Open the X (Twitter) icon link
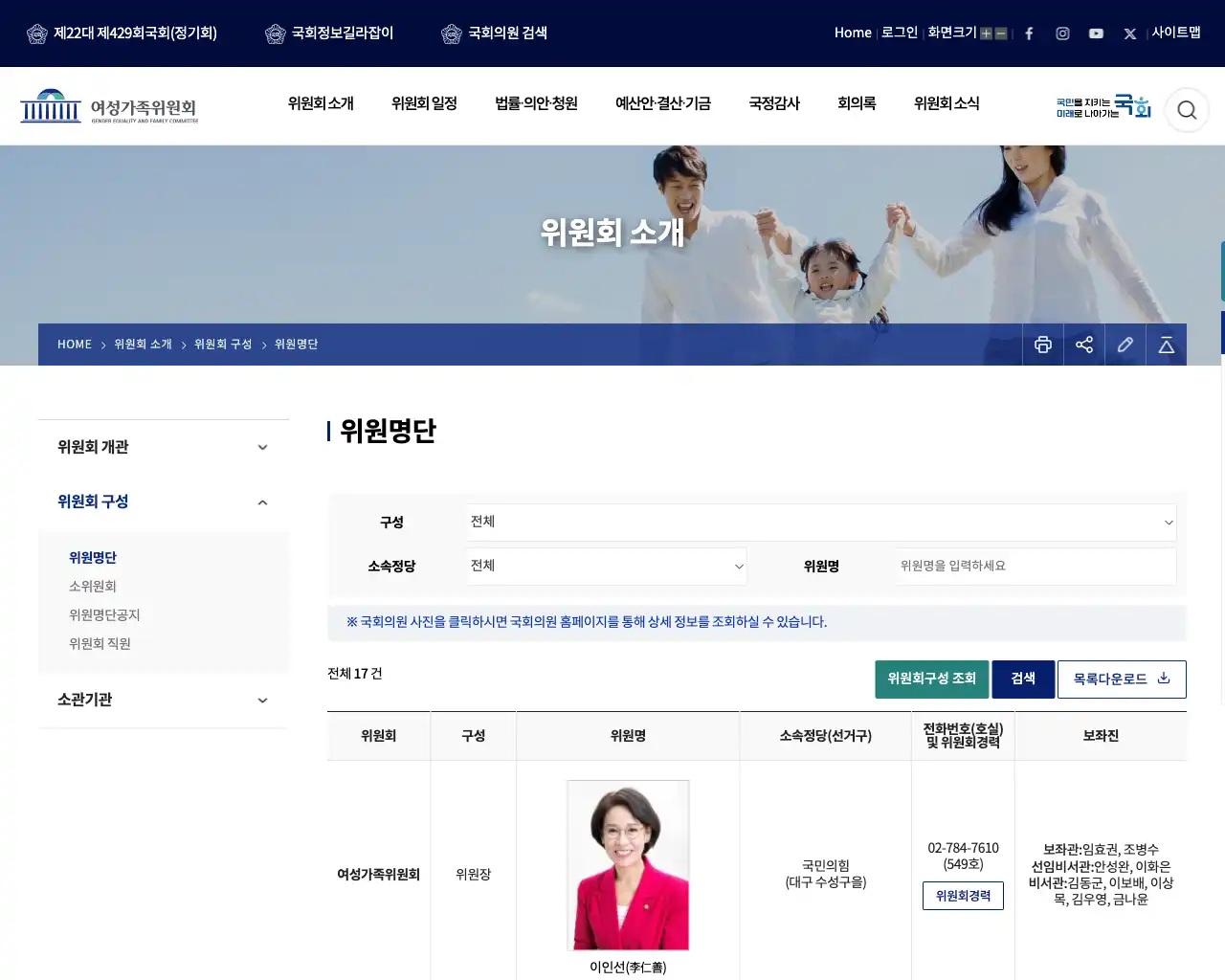1225x980 pixels. point(1130,33)
